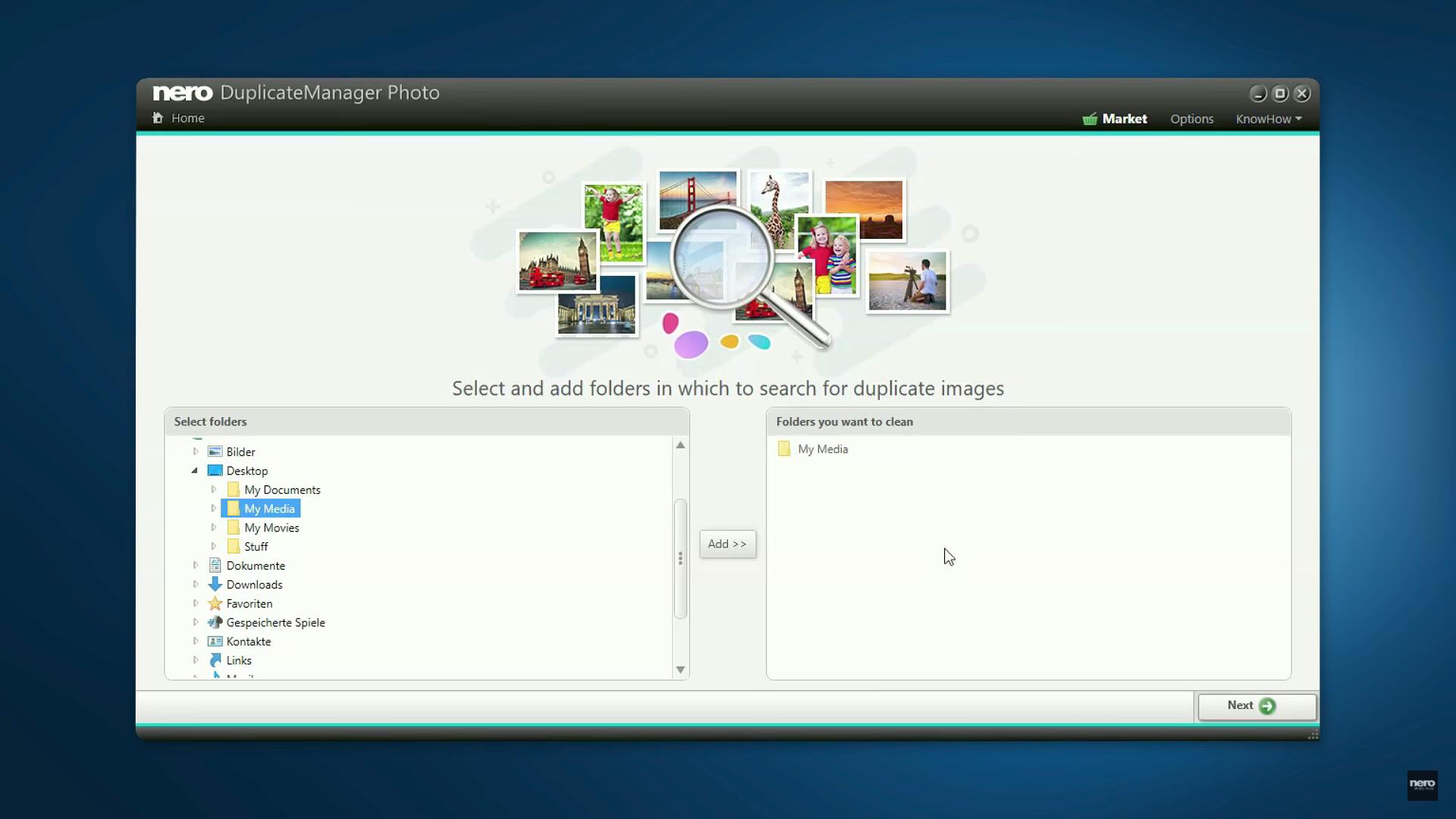Select the Desktop folder label
Image resolution: width=1456 pixels, height=819 pixels.
click(247, 471)
